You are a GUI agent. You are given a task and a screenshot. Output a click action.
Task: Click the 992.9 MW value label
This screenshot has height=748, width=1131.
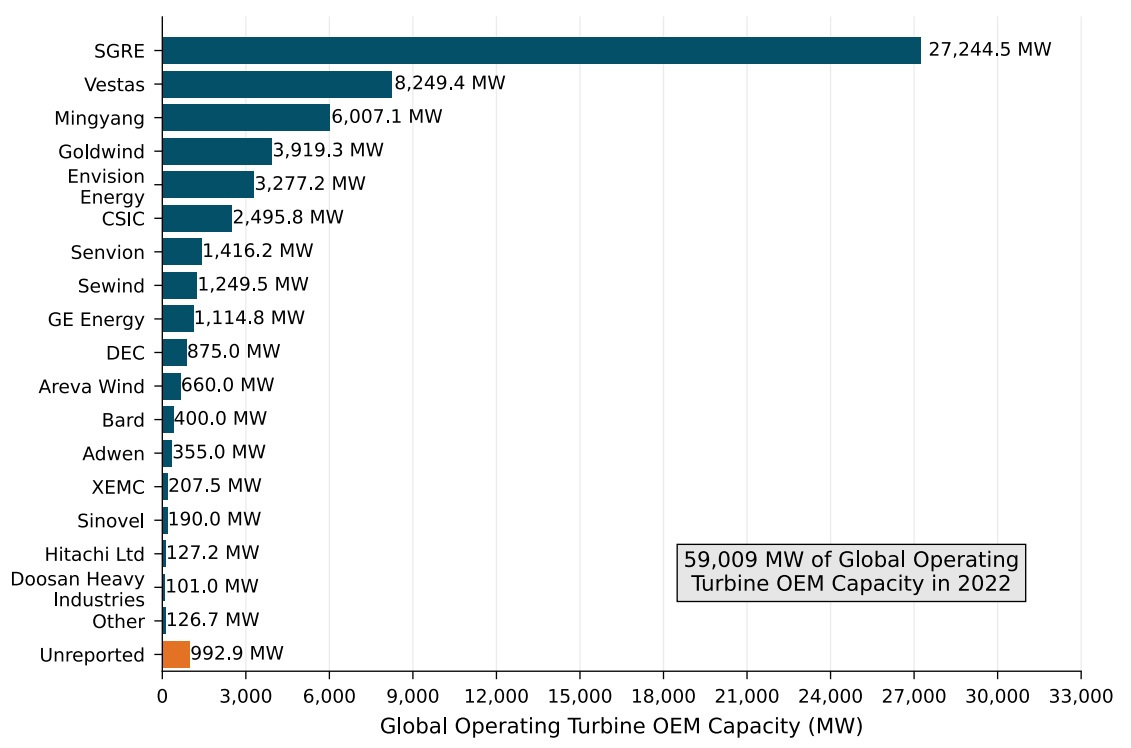(x=237, y=654)
